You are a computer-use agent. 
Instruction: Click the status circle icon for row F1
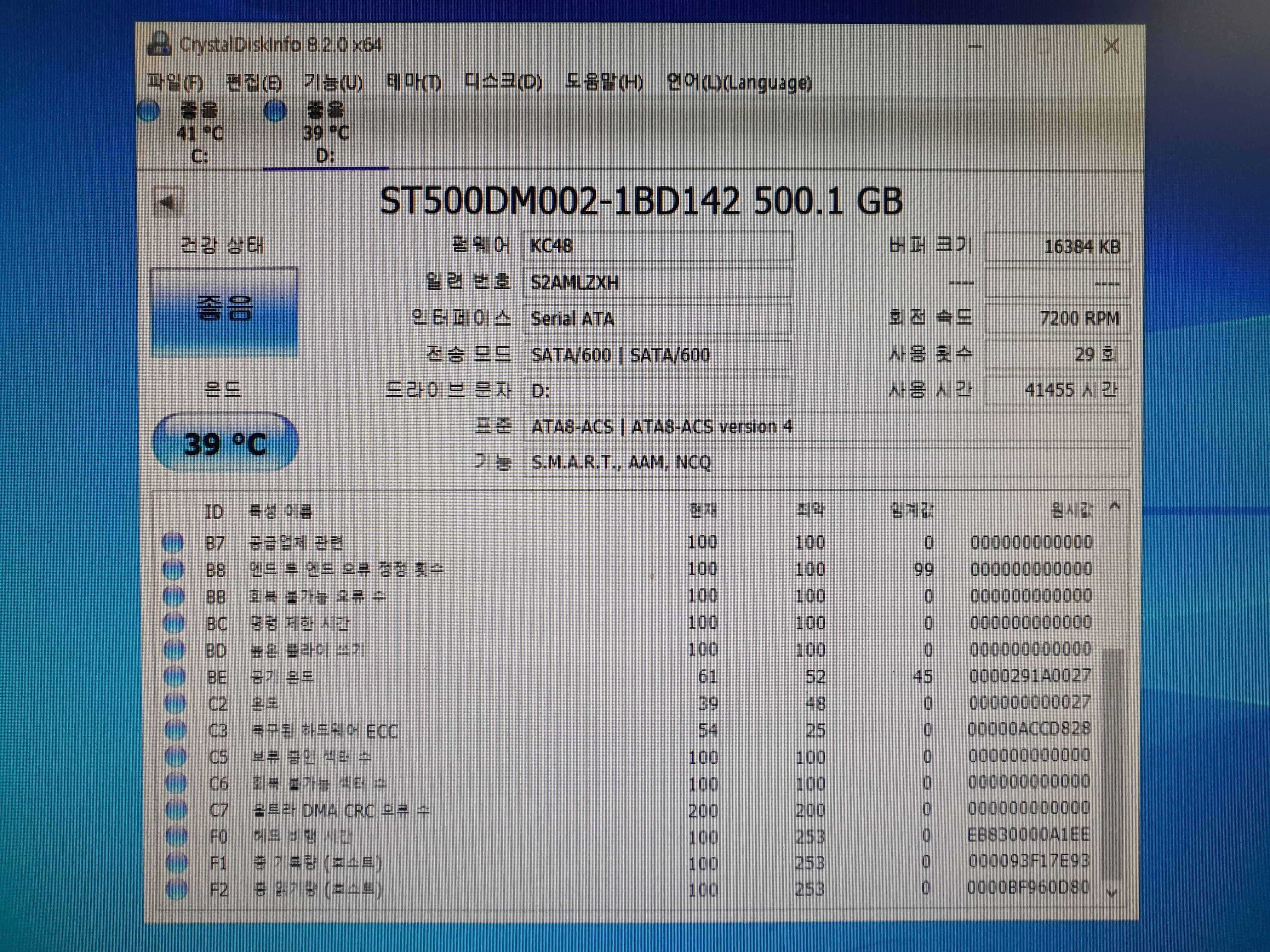tap(177, 863)
